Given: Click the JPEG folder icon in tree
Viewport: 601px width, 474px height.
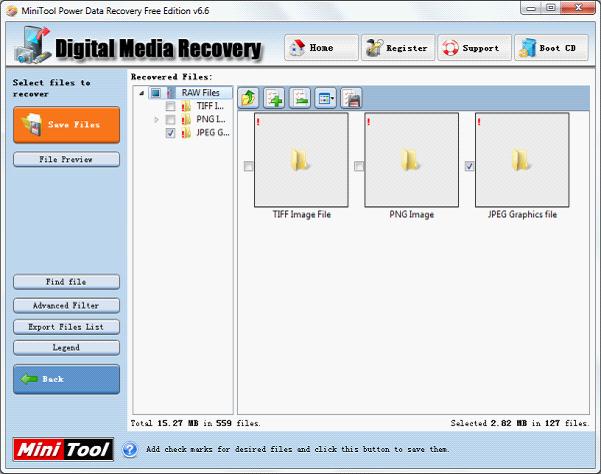Looking at the screenshot, I should [186, 133].
